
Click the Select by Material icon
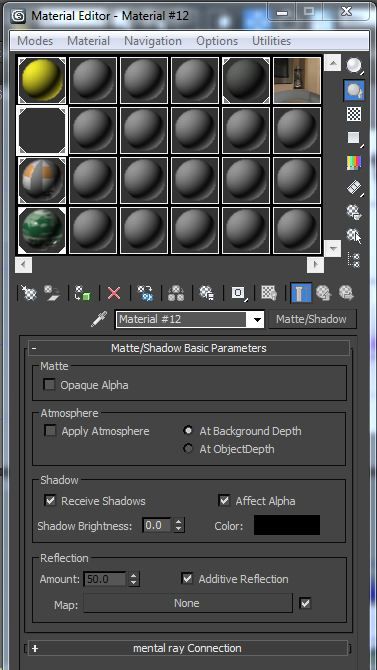pos(354,236)
